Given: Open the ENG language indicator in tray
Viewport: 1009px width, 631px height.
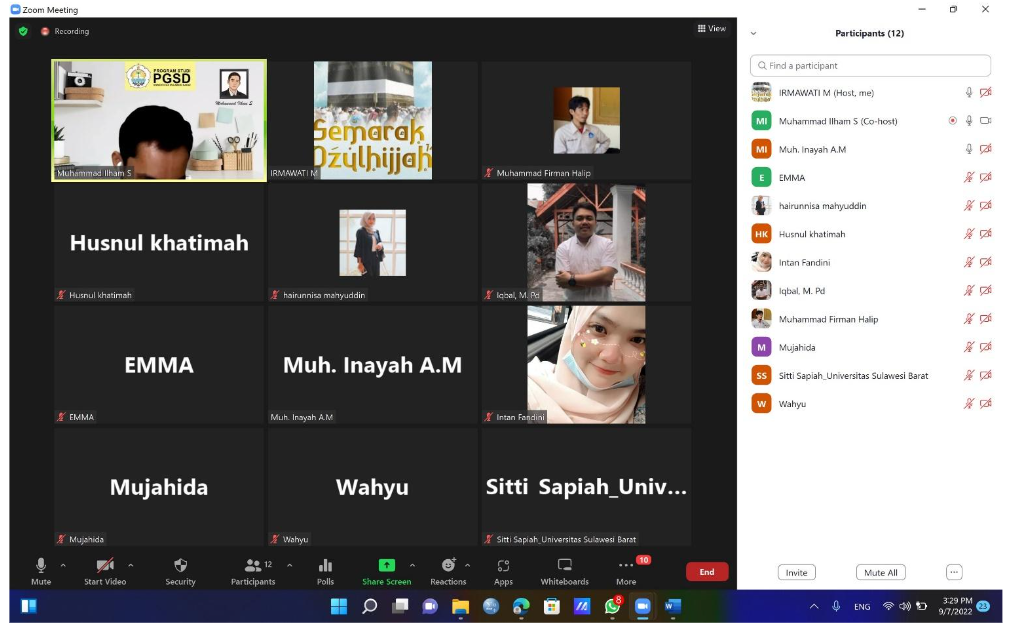Looking at the screenshot, I should tap(862, 607).
